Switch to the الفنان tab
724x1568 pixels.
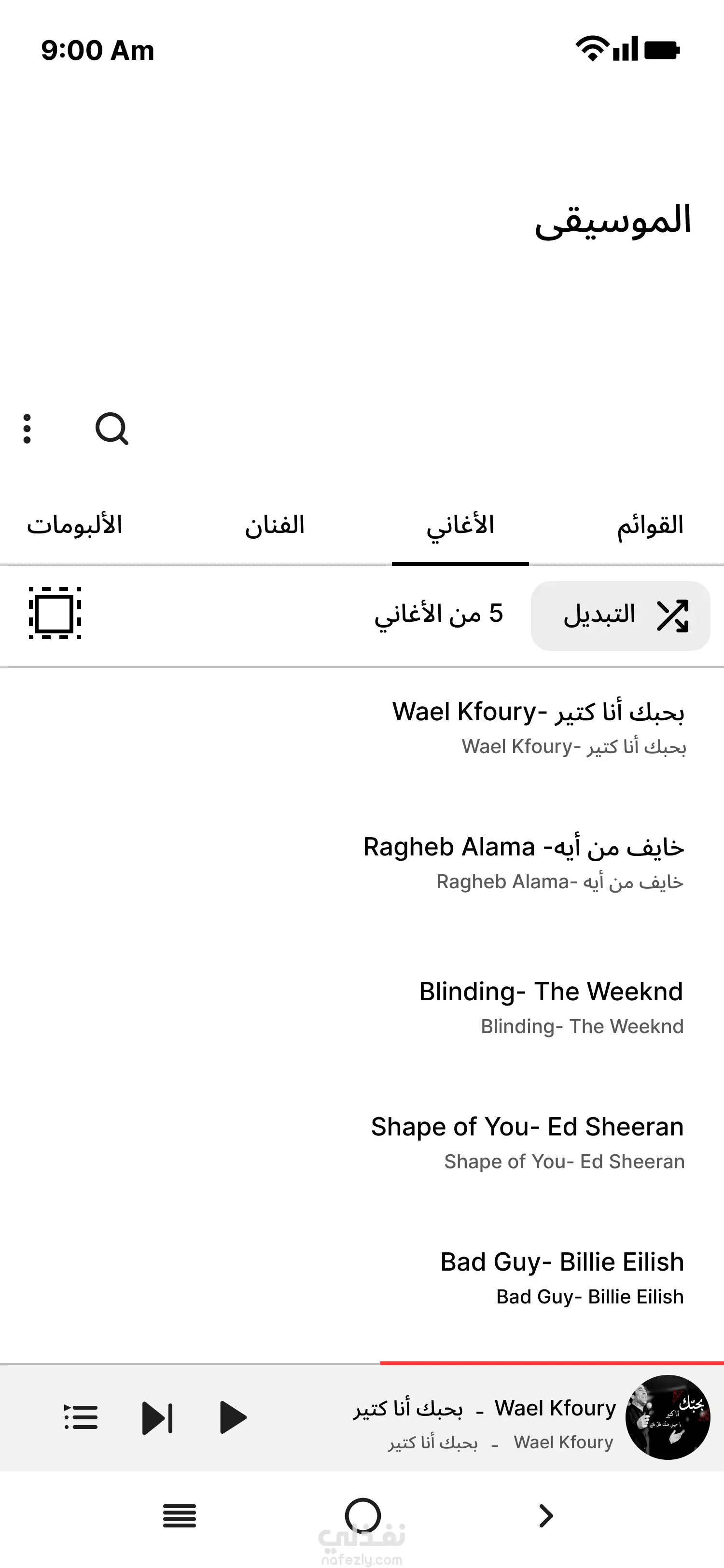click(x=274, y=525)
